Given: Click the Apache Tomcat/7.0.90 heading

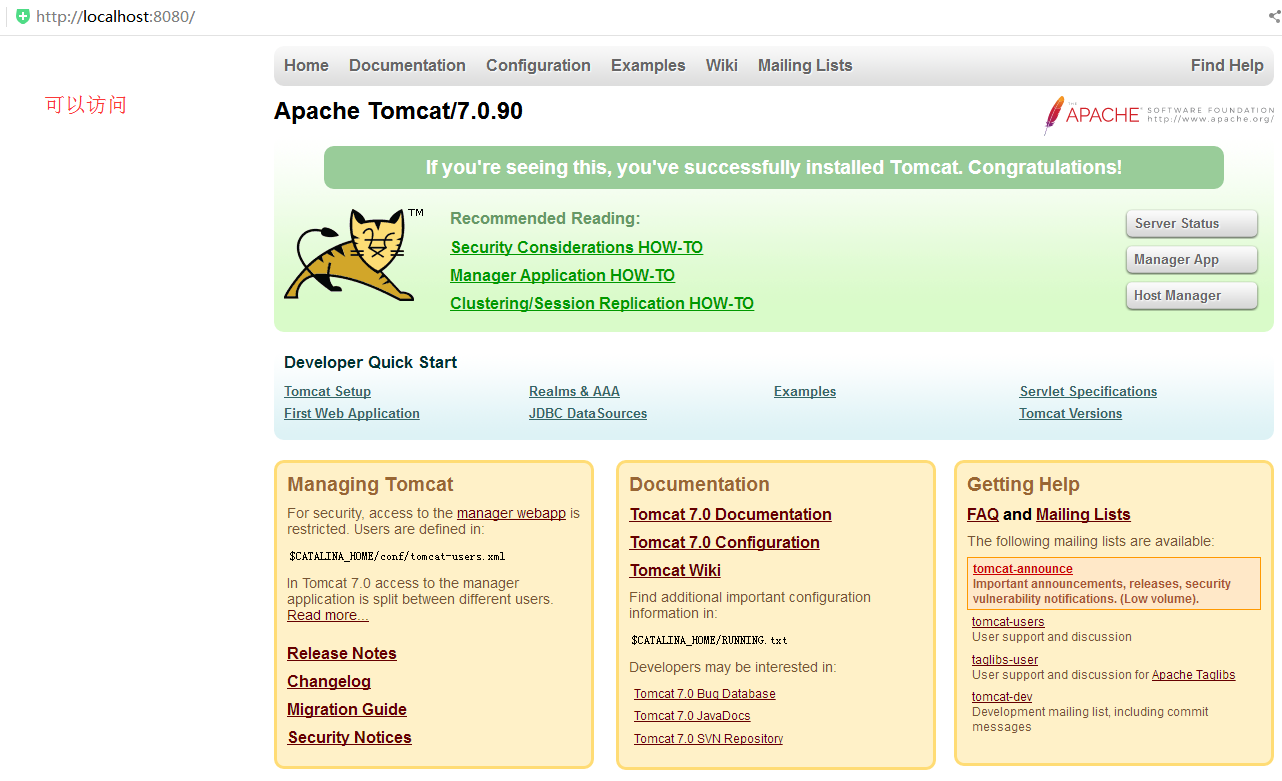Looking at the screenshot, I should pos(398,111).
